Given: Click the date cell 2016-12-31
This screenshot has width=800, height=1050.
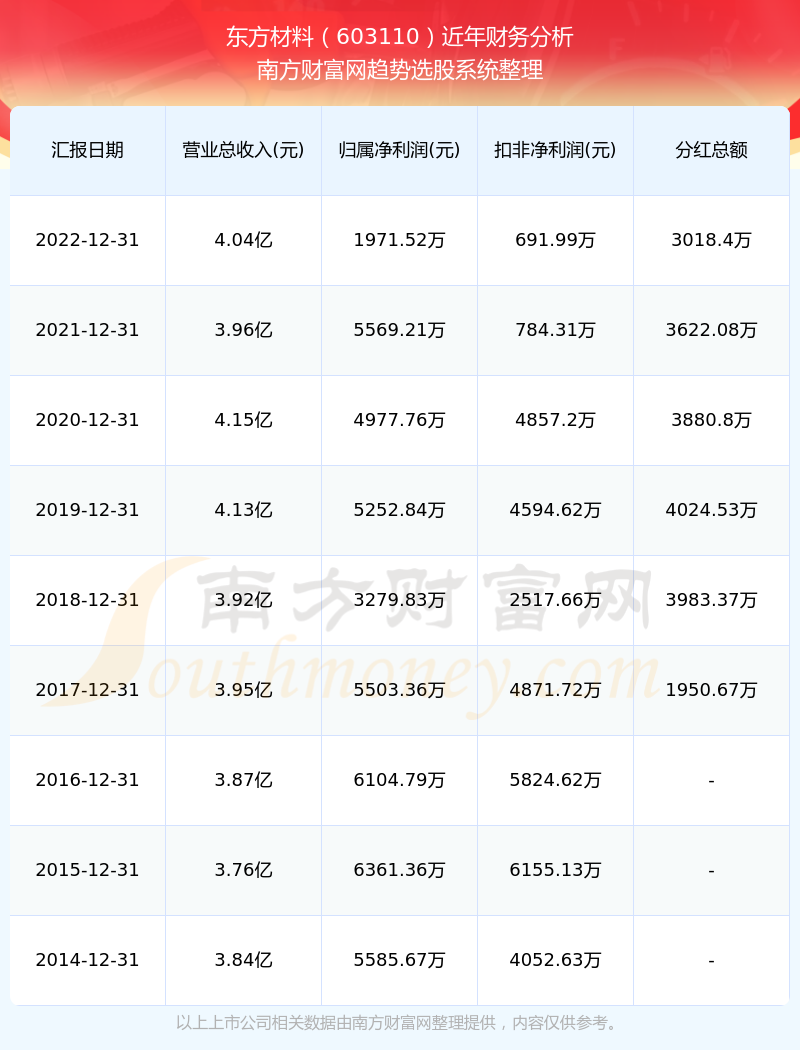Looking at the screenshot, I should click(88, 779).
